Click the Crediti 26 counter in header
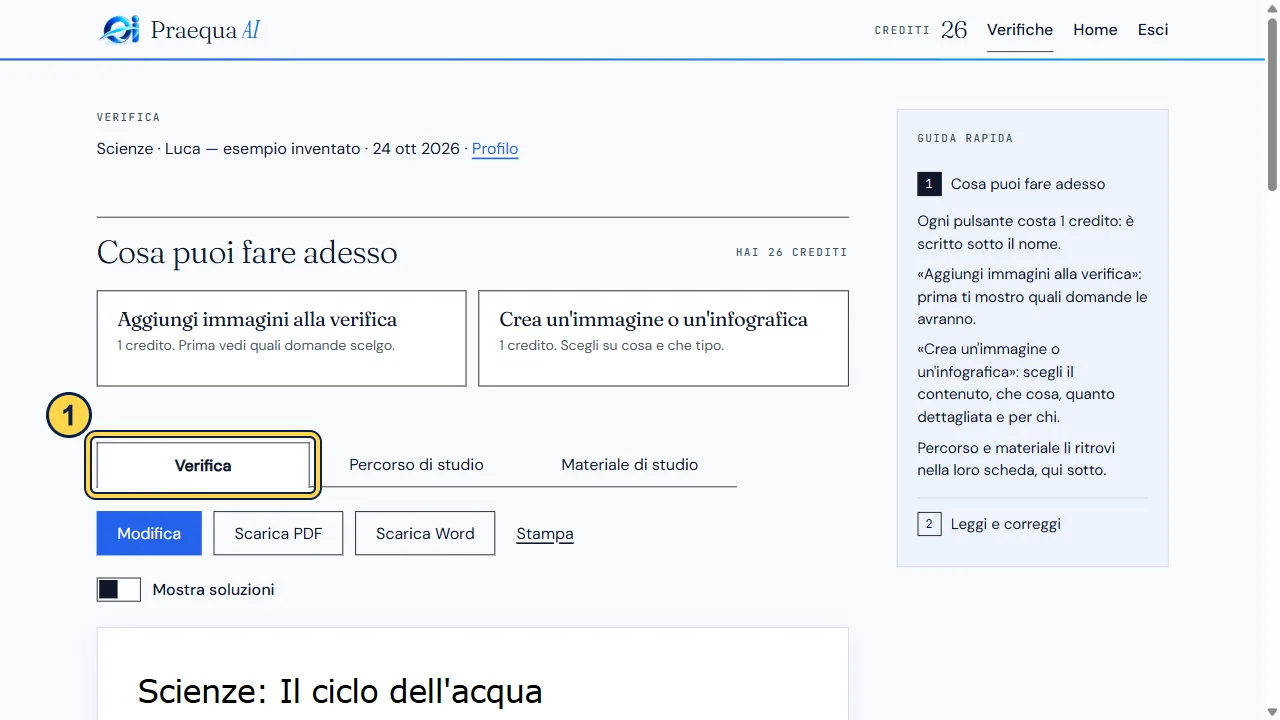This screenshot has width=1280, height=720. click(x=921, y=30)
